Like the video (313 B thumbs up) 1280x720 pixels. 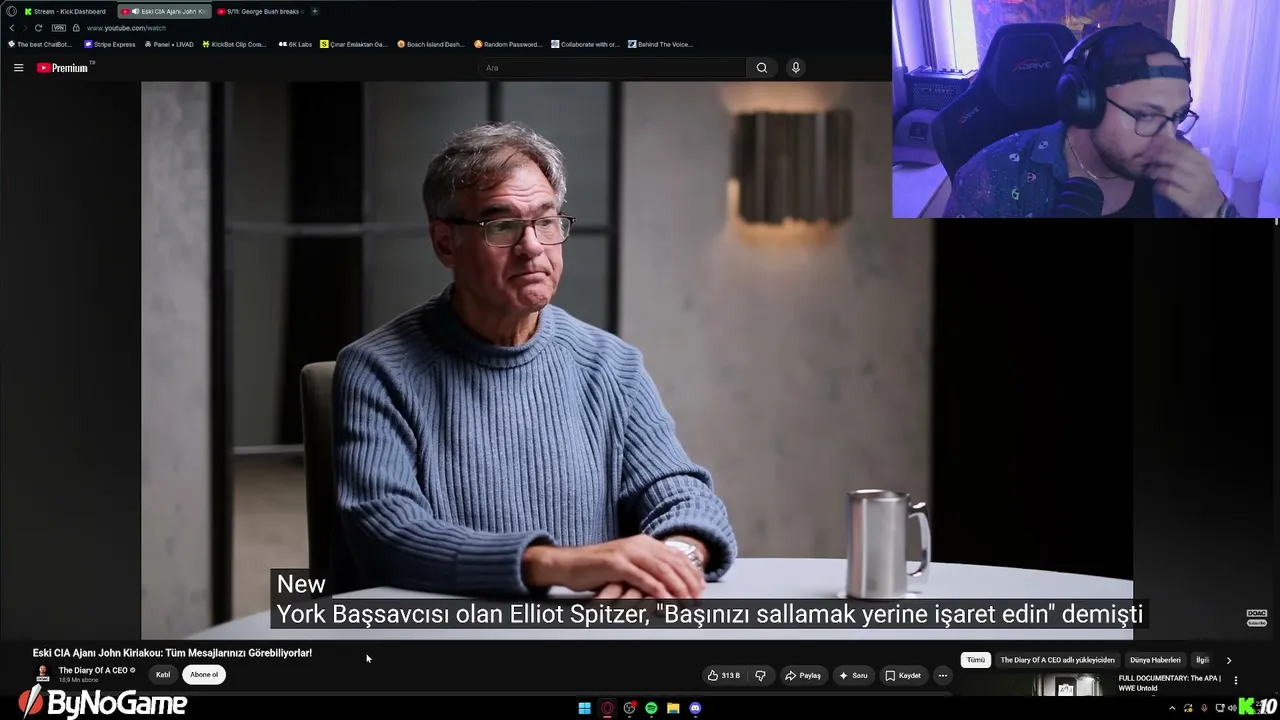(x=723, y=676)
